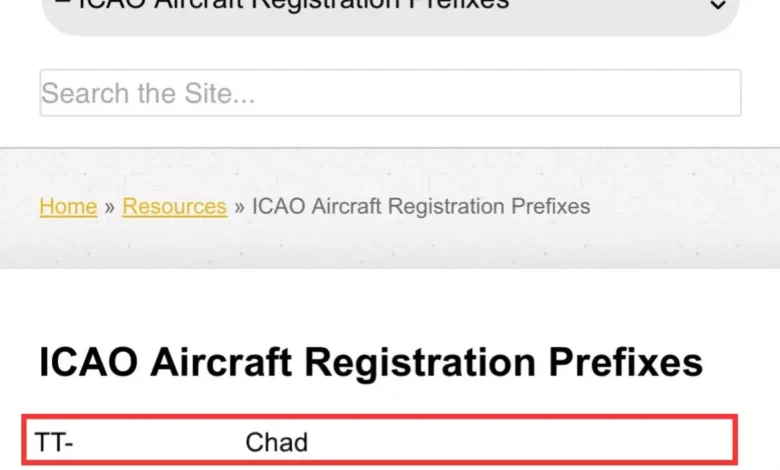Go to the Home breadcrumb link
Viewport: 780px width, 470px height.
tap(68, 206)
